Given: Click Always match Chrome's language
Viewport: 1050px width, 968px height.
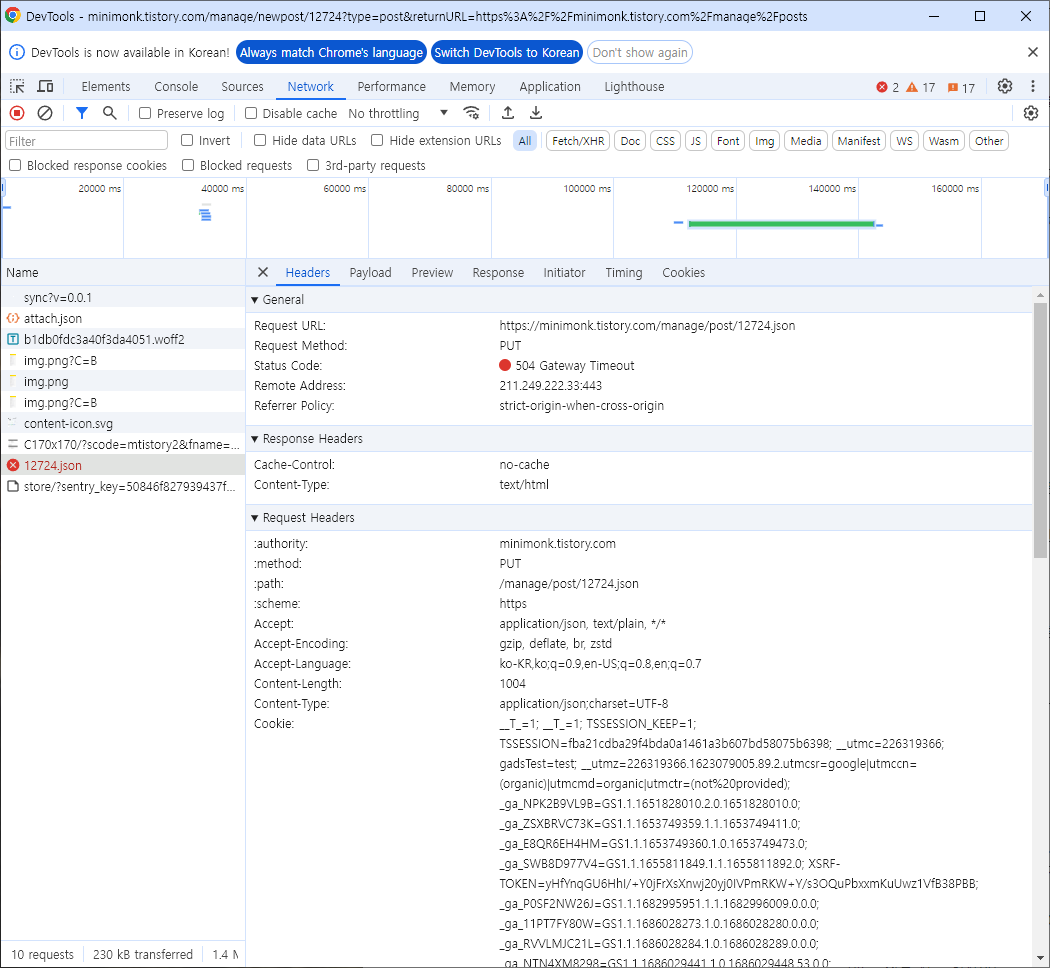Looking at the screenshot, I should click(x=331, y=52).
